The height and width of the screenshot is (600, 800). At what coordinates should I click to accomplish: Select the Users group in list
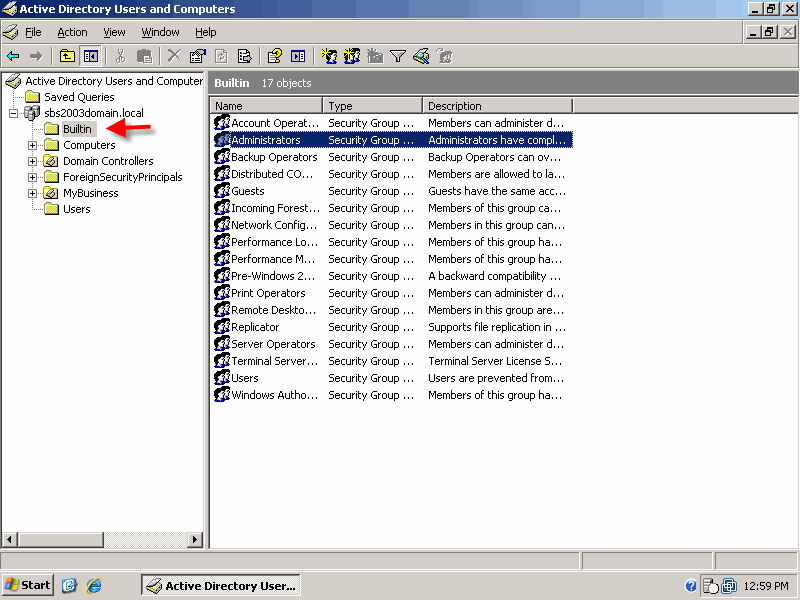244,378
